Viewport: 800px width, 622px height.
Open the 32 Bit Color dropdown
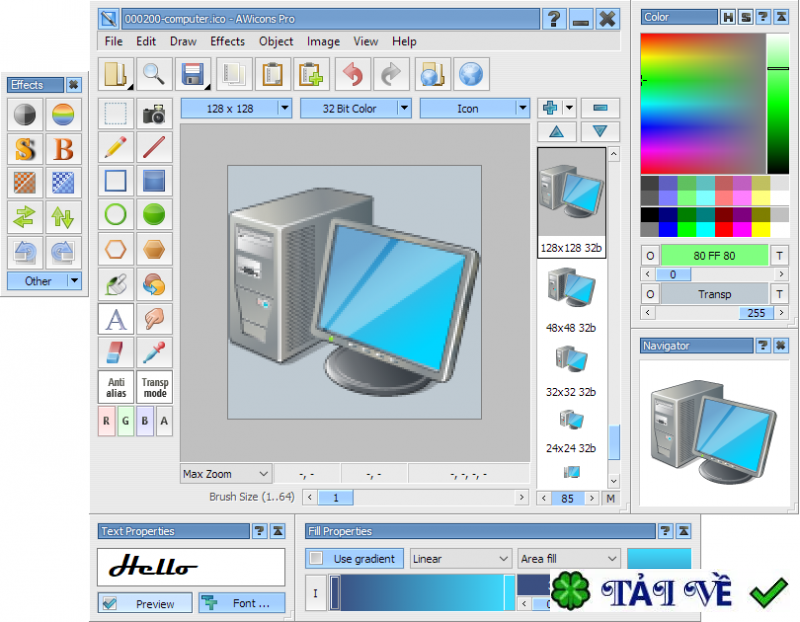point(356,108)
